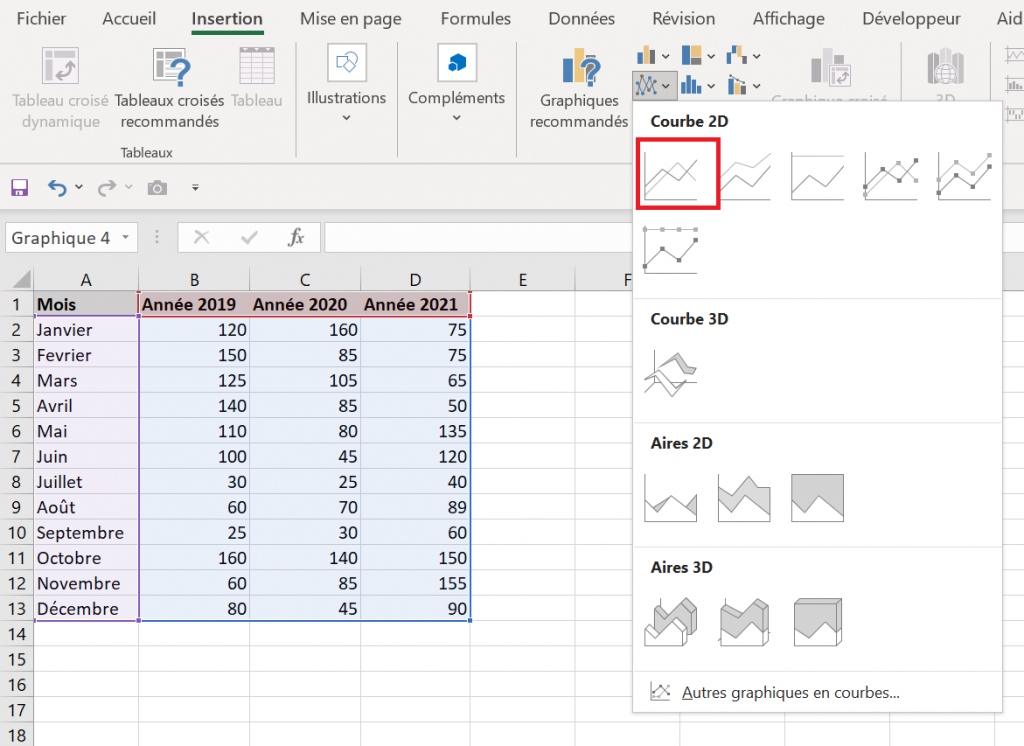
Task: Select the Année 2019 header cell
Action: pyautogui.click(x=194, y=304)
